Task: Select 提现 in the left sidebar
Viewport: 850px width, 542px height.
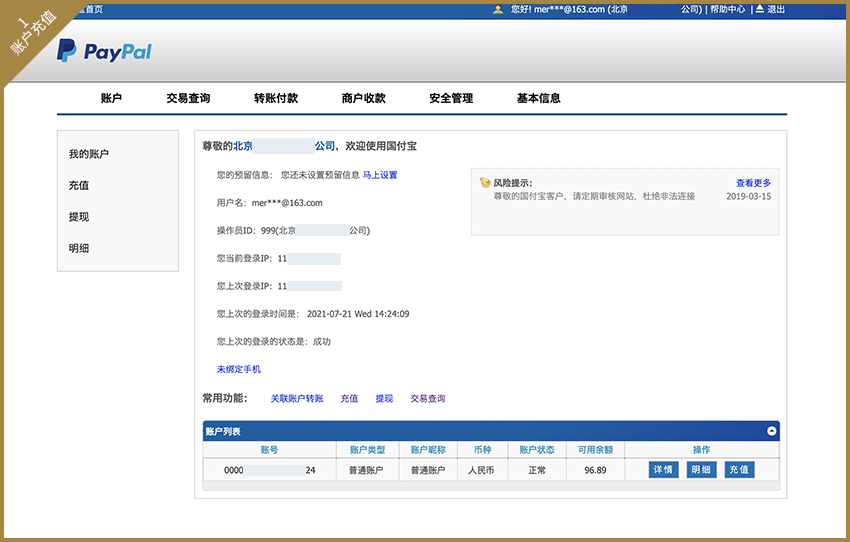Action: tap(79, 217)
